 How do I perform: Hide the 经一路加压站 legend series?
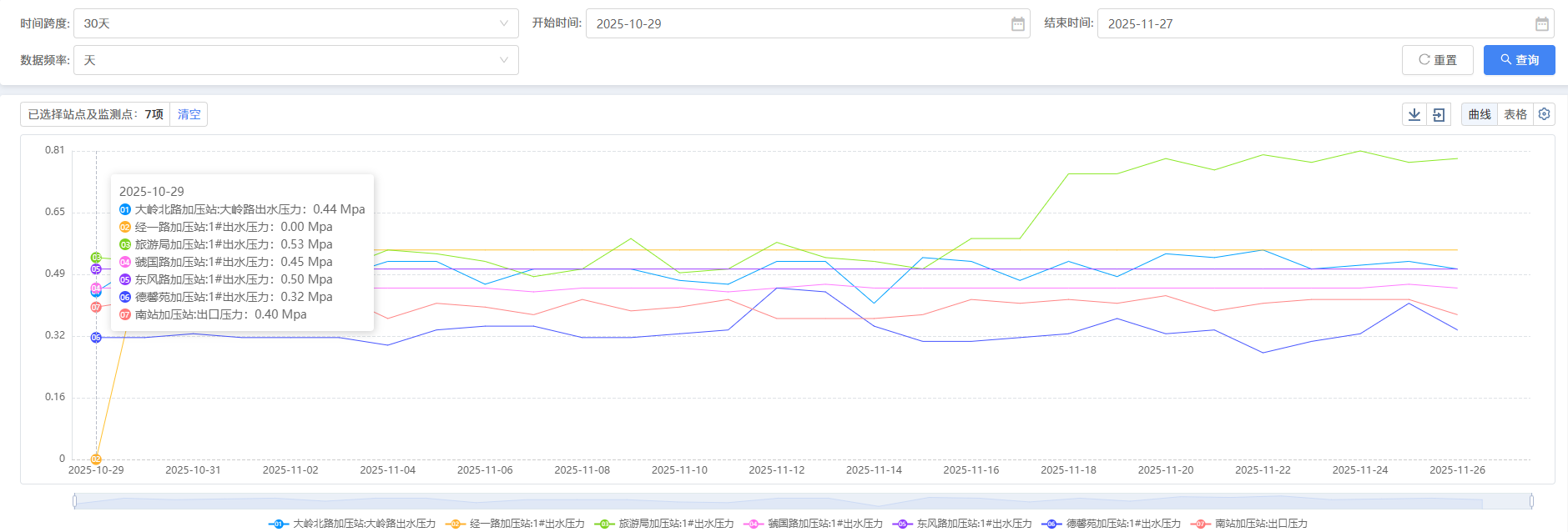516,524
